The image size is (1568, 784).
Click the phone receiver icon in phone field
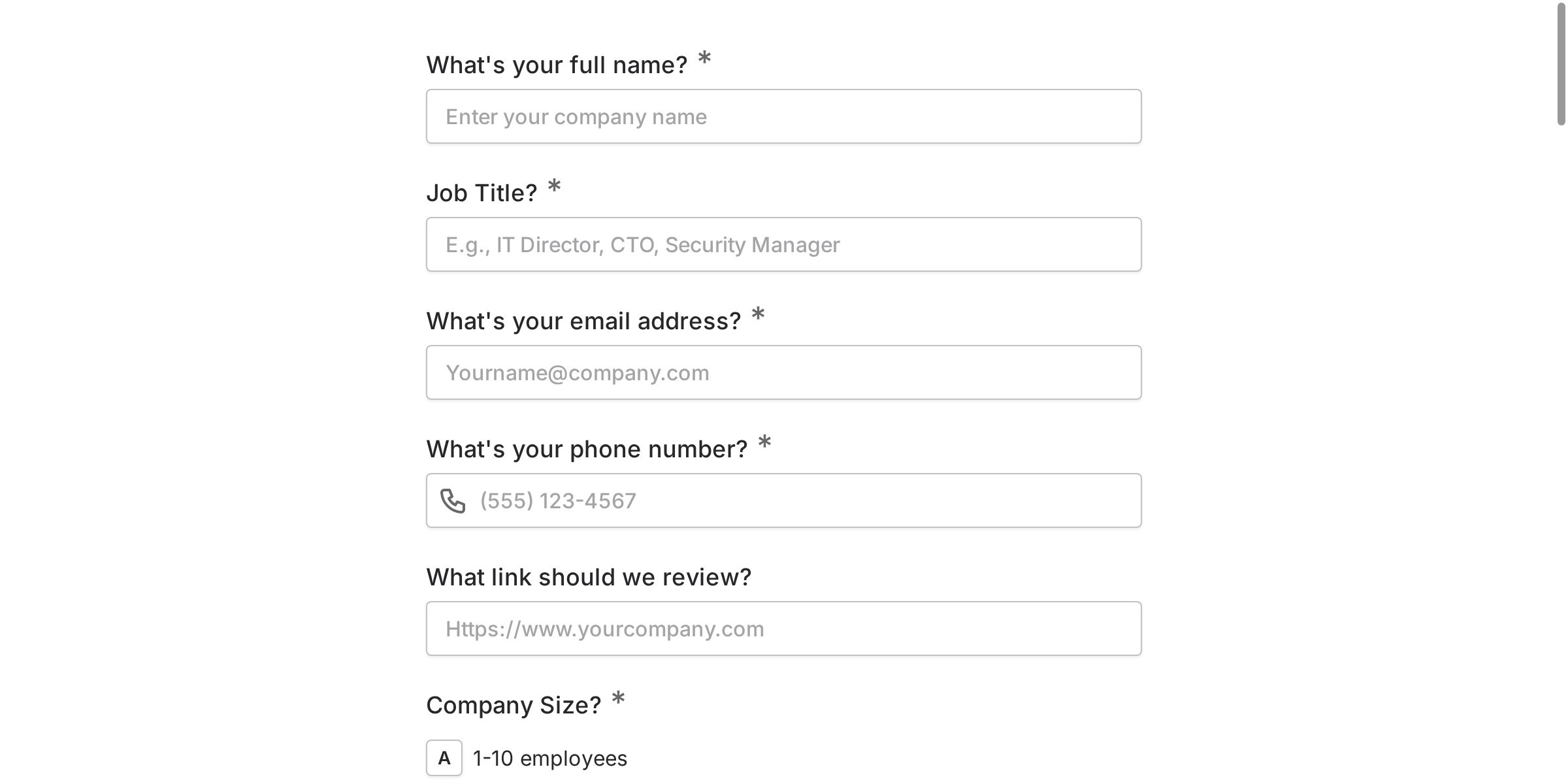[453, 500]
